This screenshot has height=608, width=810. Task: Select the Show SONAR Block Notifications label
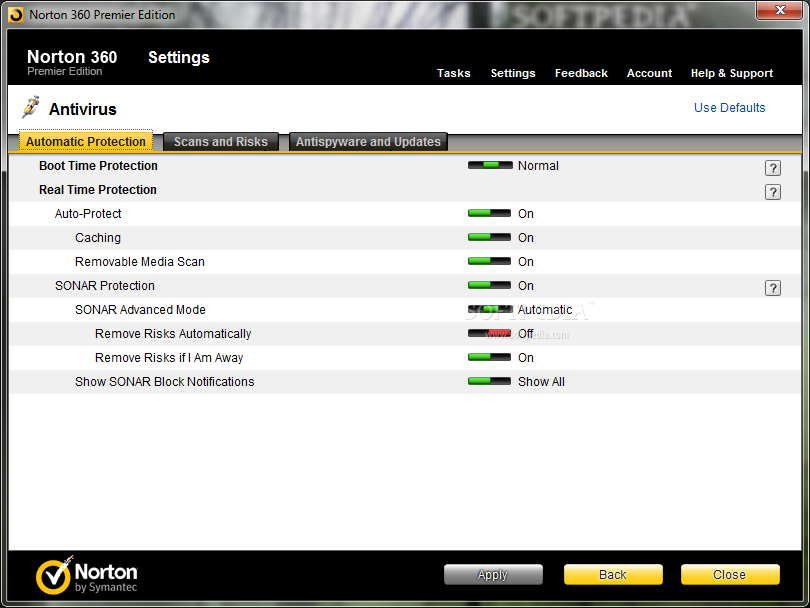(164, 382)
